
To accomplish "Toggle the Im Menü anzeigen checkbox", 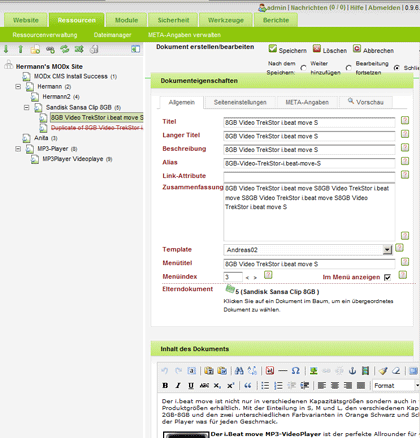I will pos(387,277).
